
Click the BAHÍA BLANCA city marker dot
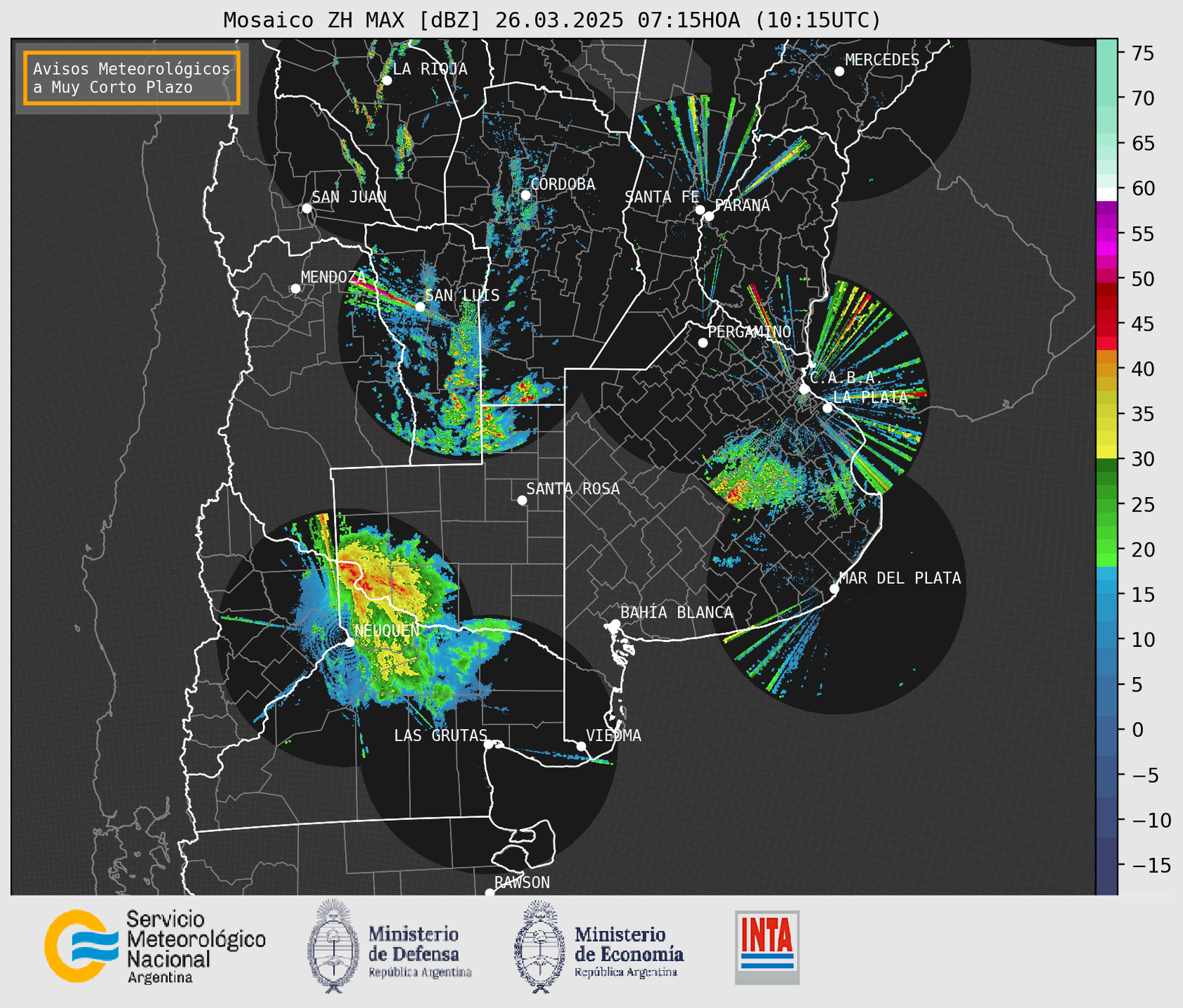(615, 624)
